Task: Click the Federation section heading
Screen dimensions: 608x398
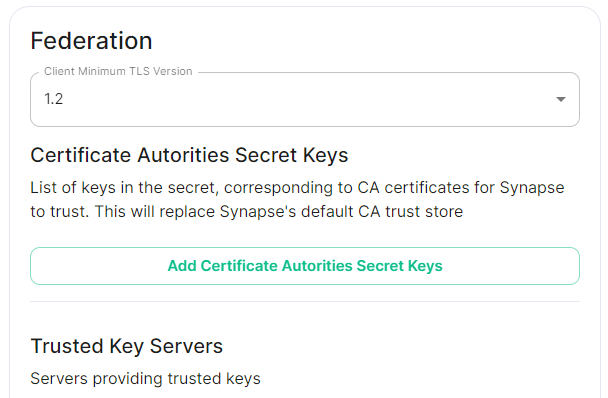Action: coord(91,41)
